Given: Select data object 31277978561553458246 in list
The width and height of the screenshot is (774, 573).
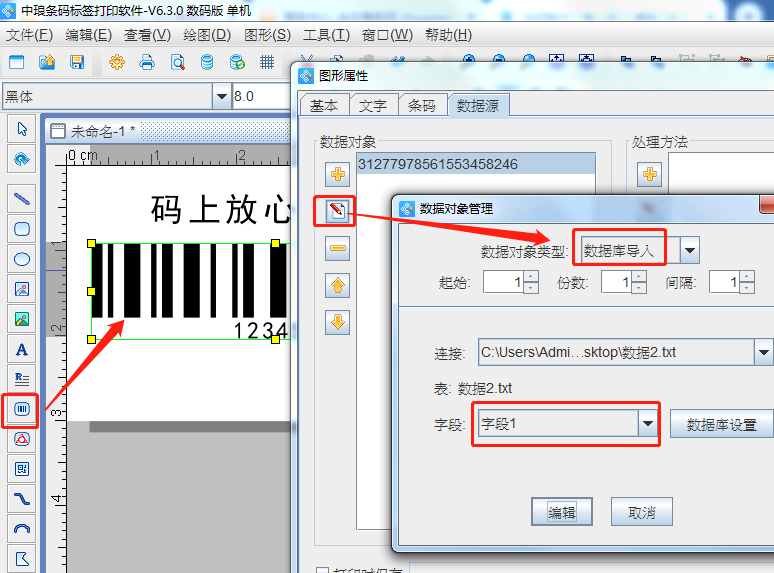Looking at the screenshot, I should [438, 164].
